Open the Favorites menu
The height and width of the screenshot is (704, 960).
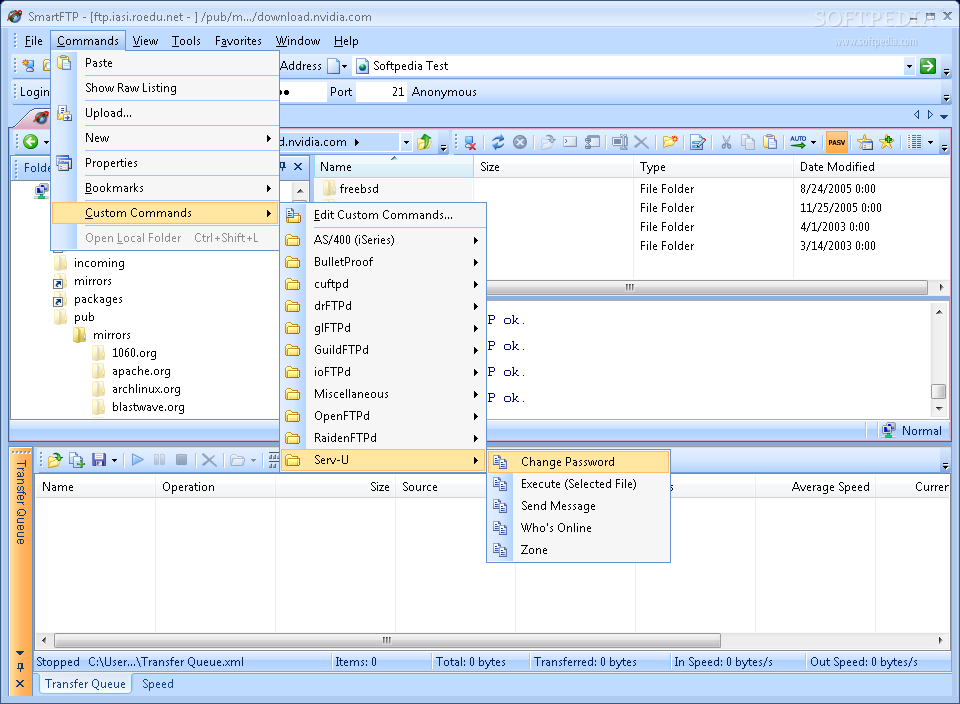tap(238, 41)
